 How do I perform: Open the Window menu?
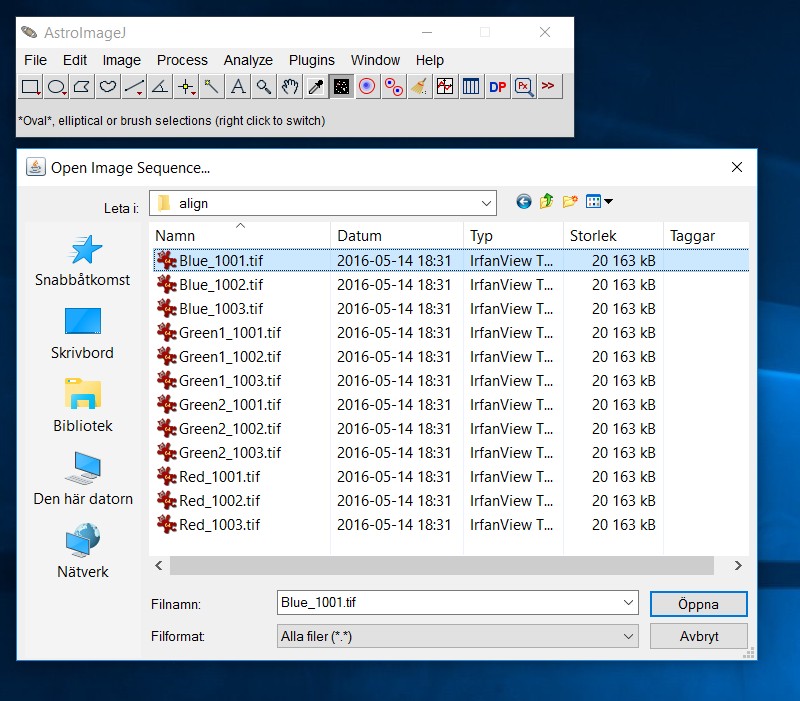click(375, 60)
